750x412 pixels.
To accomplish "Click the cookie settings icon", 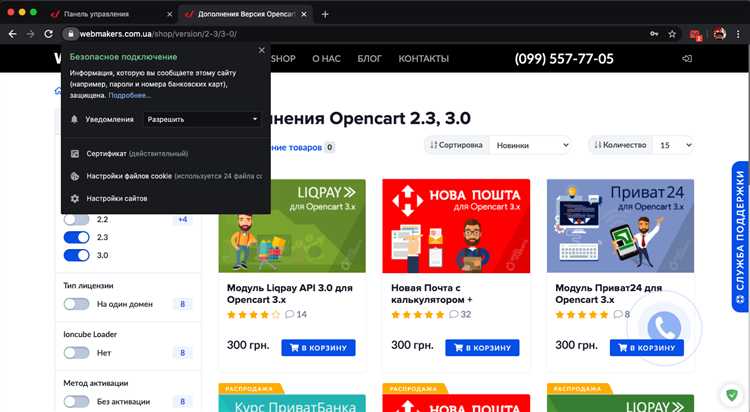I will (x=75, y=176).
